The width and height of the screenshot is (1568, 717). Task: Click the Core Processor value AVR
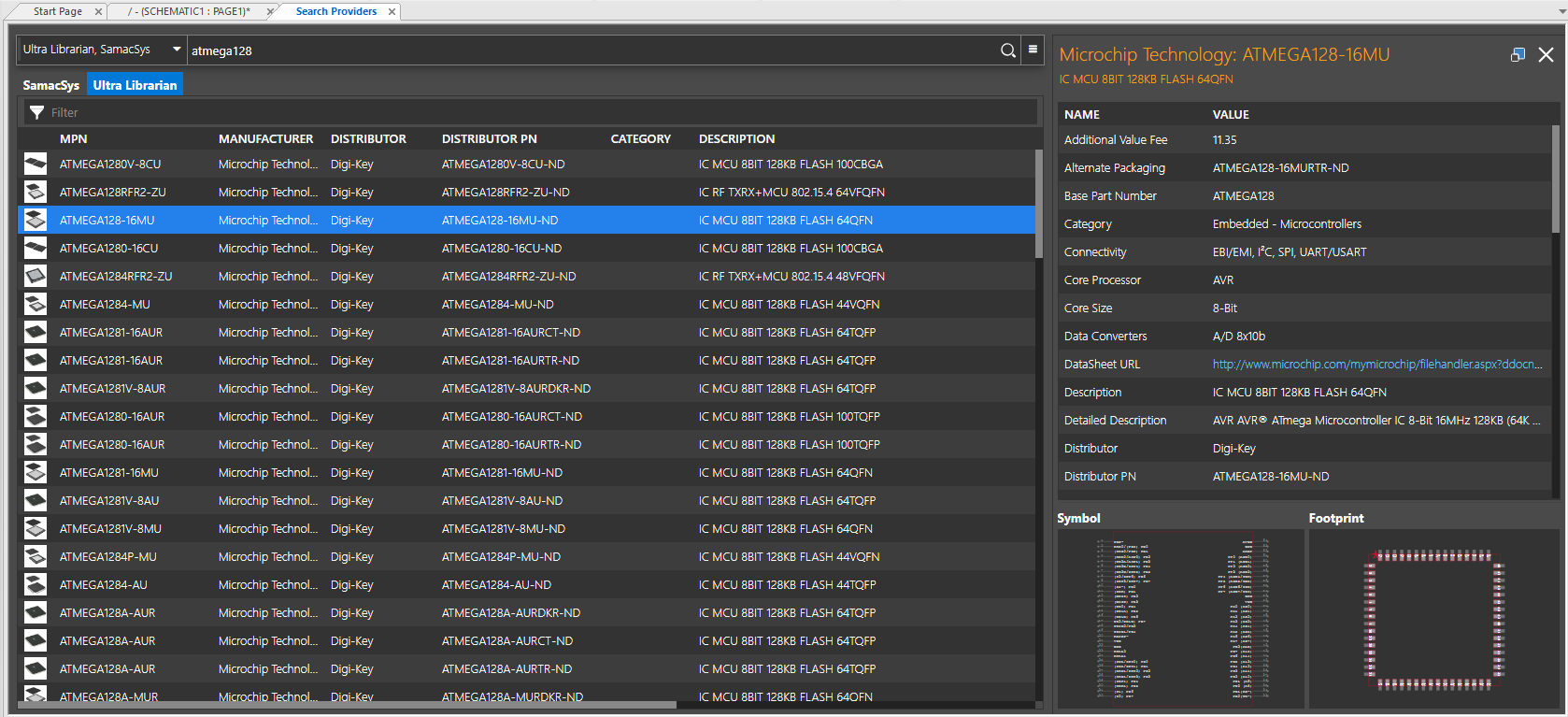(1223, 280)
